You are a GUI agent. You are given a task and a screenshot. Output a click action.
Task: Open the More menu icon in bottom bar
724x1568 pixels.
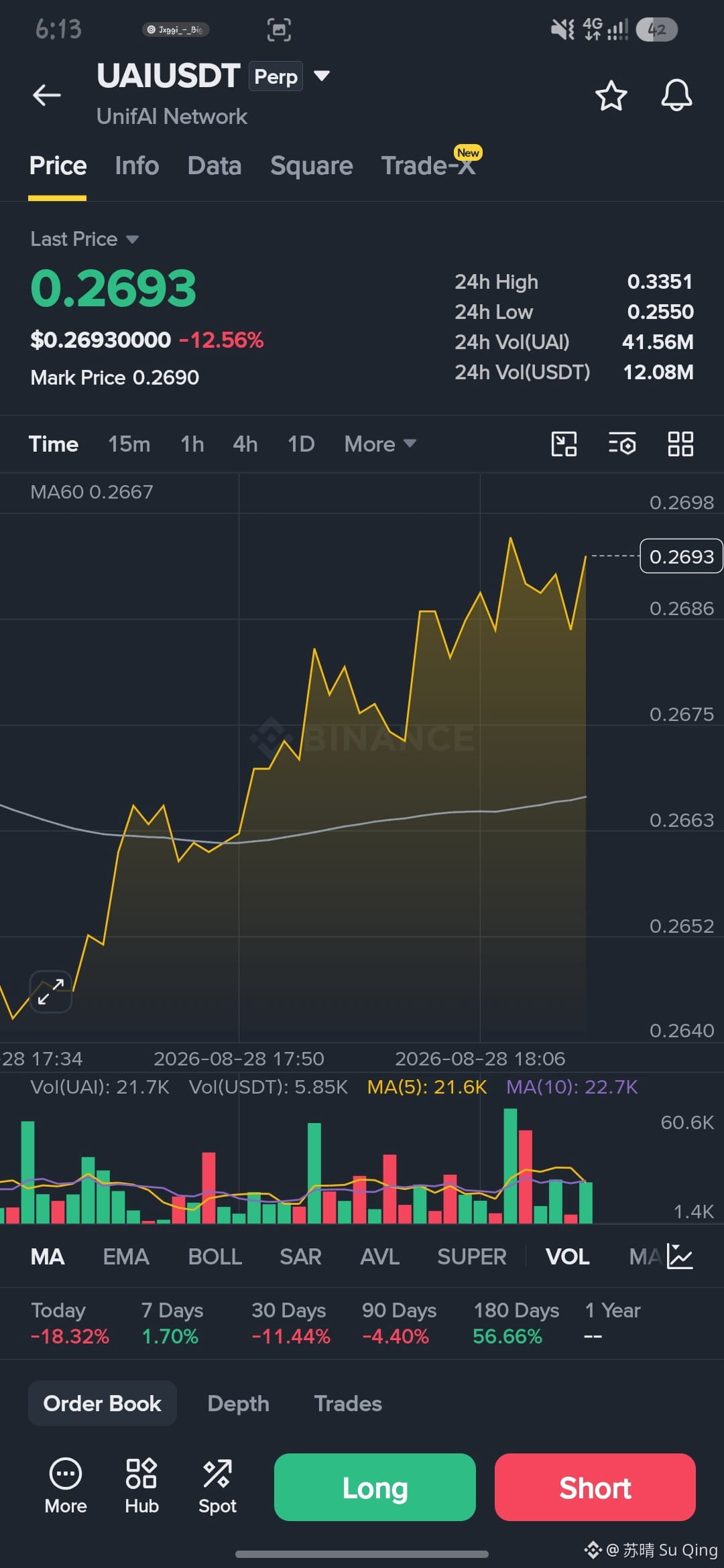point(66,1486)
